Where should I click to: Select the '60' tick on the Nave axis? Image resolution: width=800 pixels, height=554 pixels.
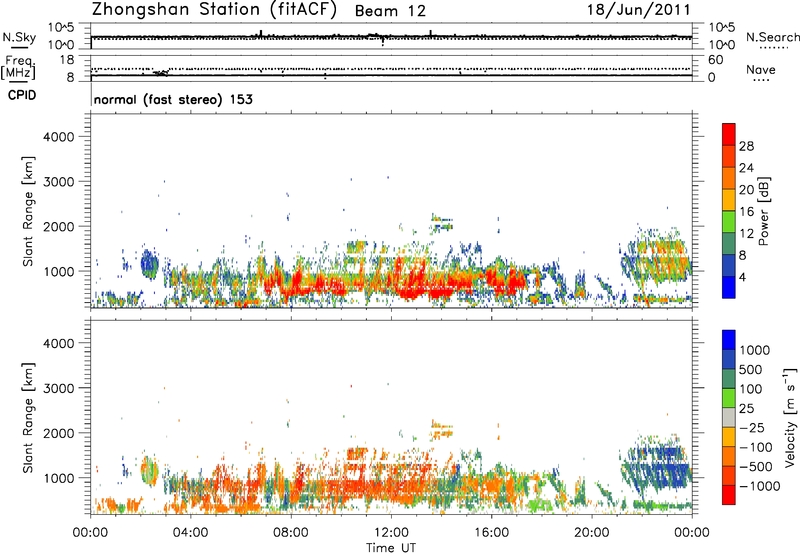click(x=715, y=60)
